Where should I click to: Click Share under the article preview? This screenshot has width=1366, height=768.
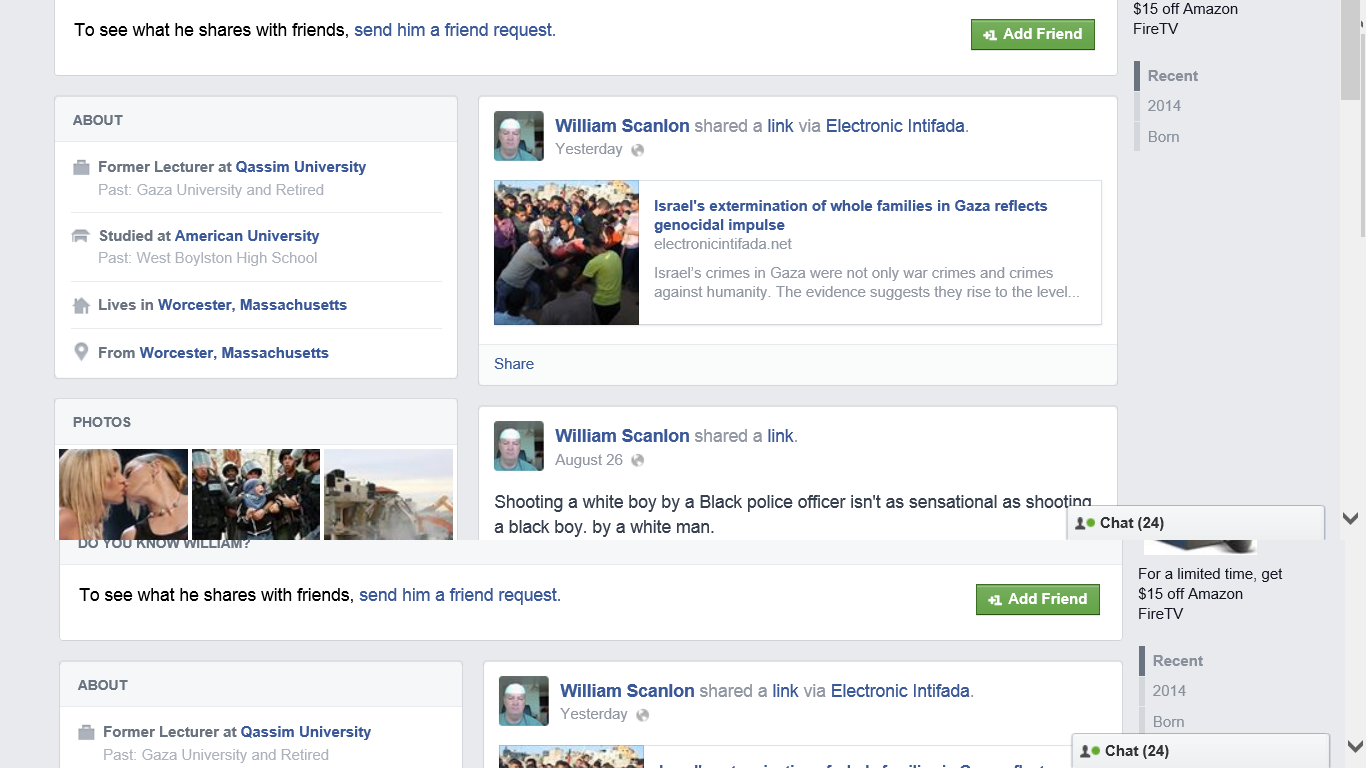pos(514,364)
